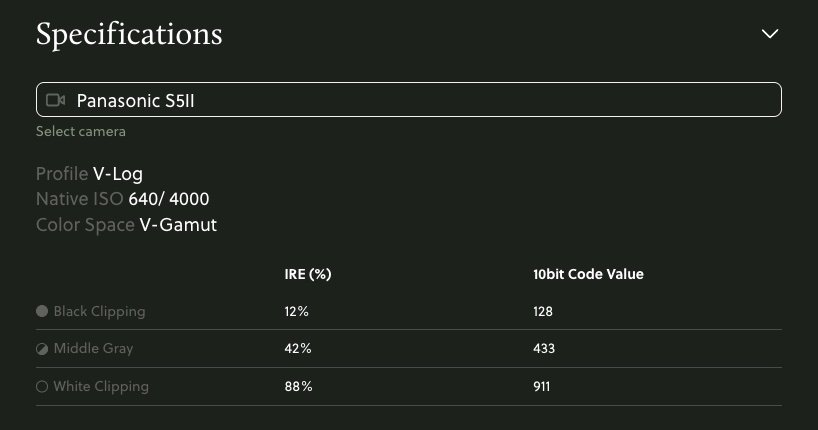Click the video camera icon
Screen dimensions: 818x430
point(56,100)
